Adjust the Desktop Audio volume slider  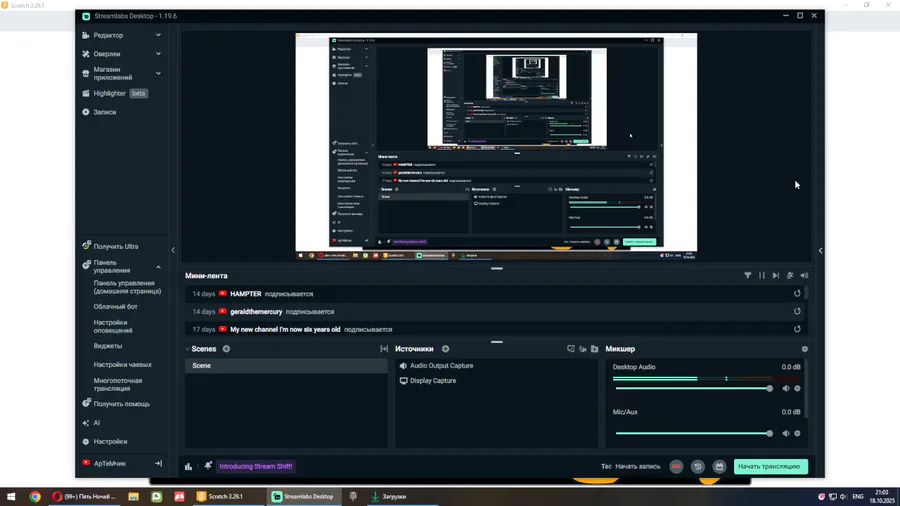pos(694,389)
